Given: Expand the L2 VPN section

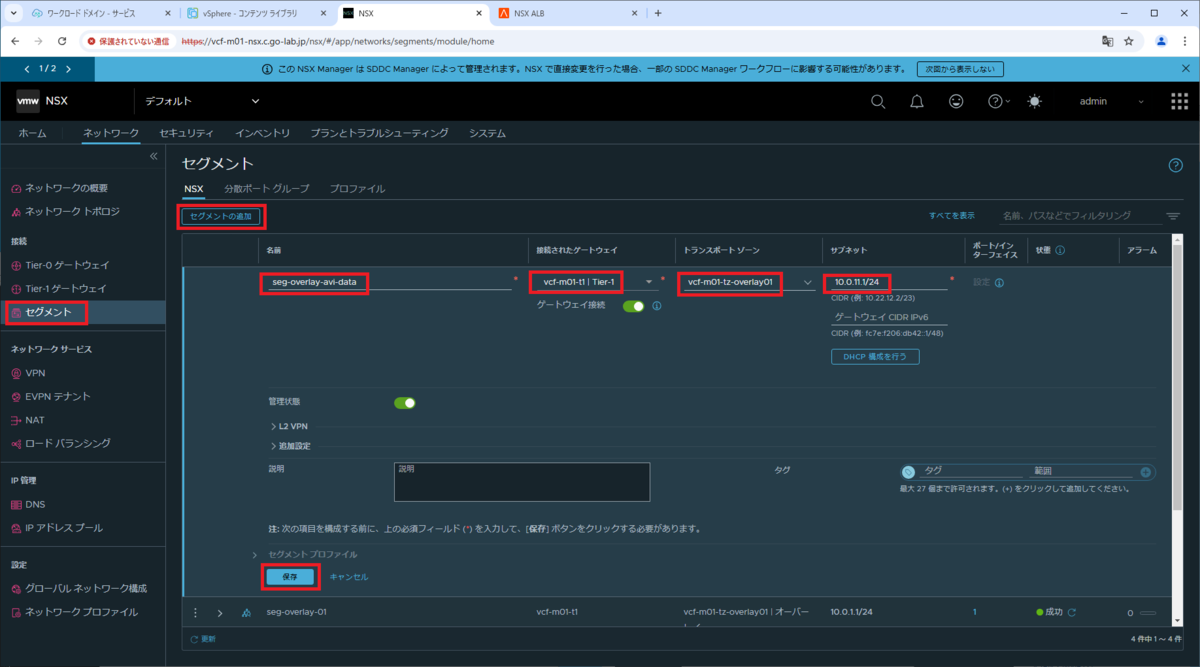Looking at the screenshot, I should click(288, 426).
